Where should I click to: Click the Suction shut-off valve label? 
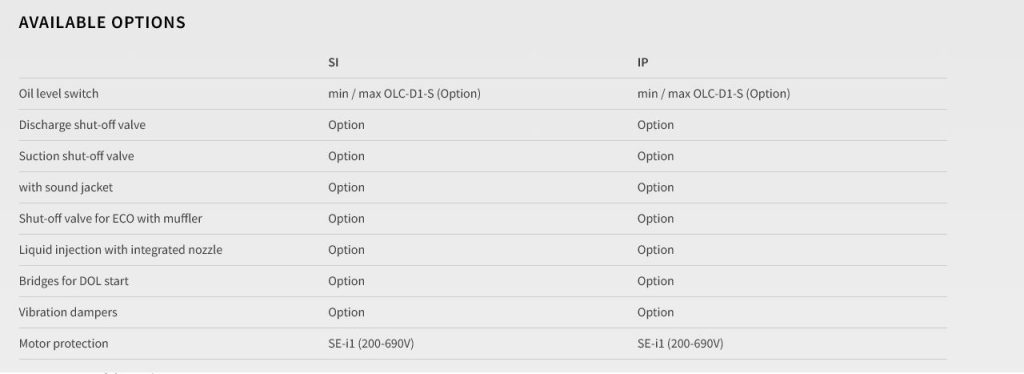pos(76,156)
